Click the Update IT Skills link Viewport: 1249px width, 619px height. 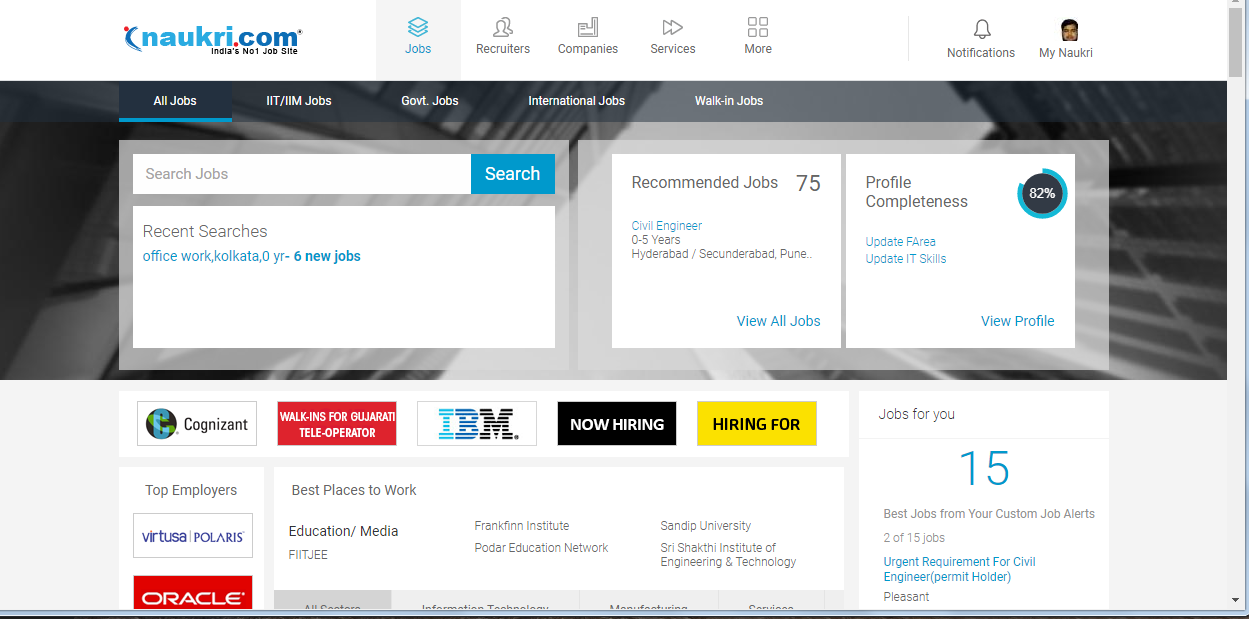pos(905,259)
